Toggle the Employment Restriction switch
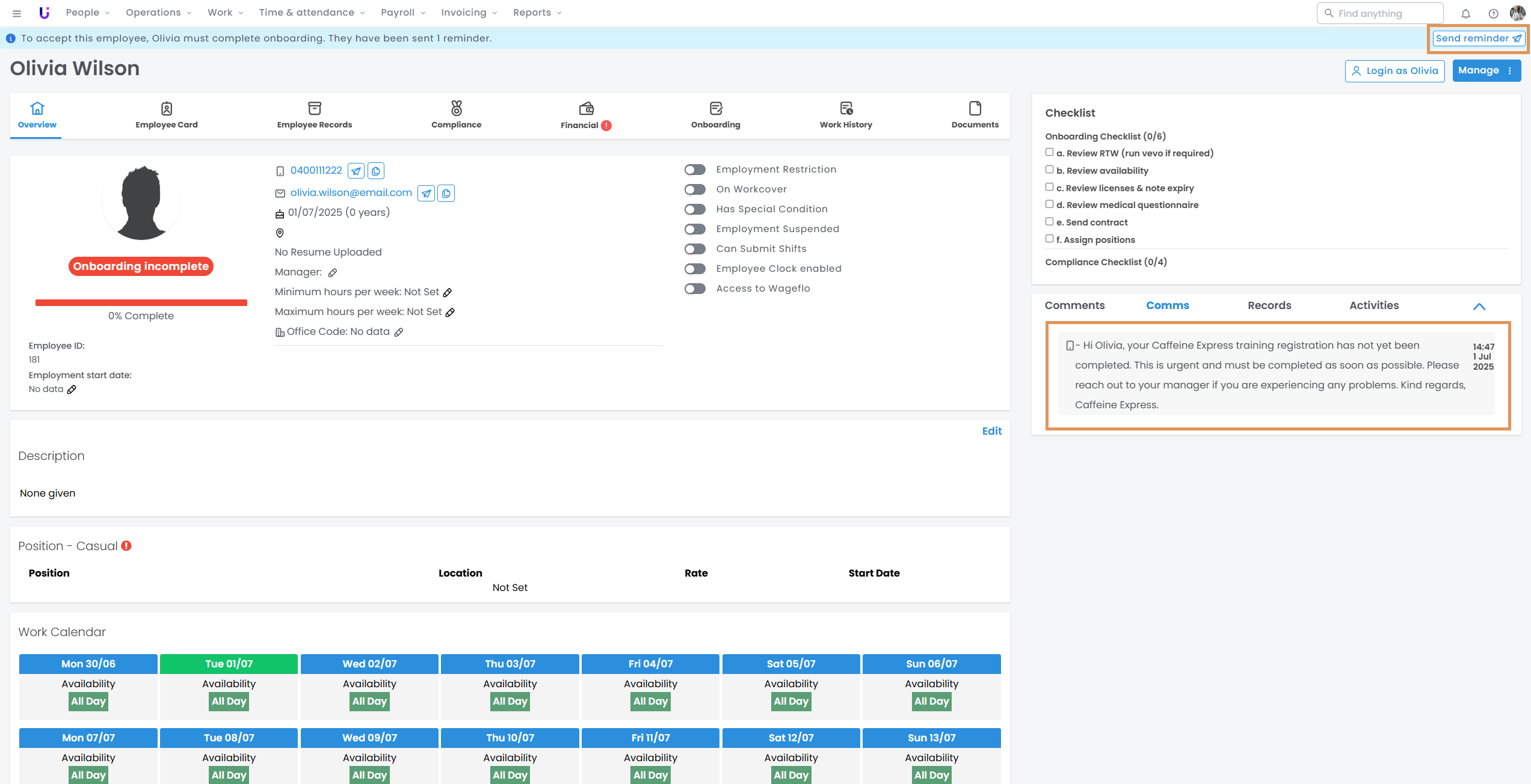Image resolution: width=1531 pixels, height=784 pixels. point(695,170)
